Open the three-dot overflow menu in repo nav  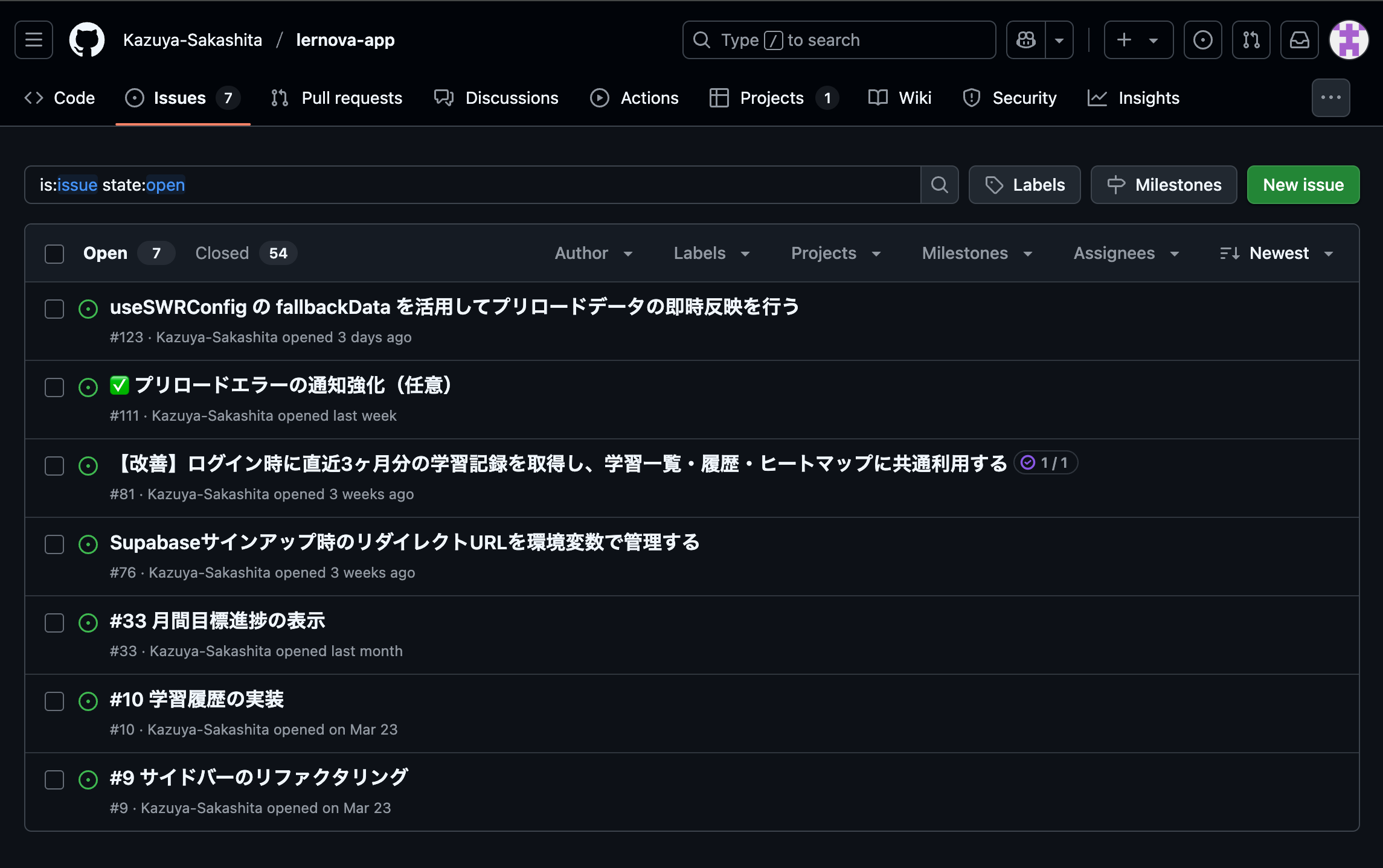tap(1330, 98)
